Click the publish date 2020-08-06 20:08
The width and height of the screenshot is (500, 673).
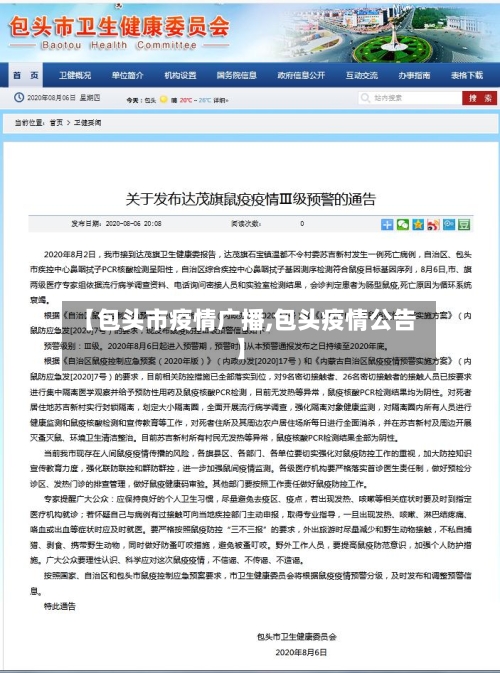coord(133,224)
